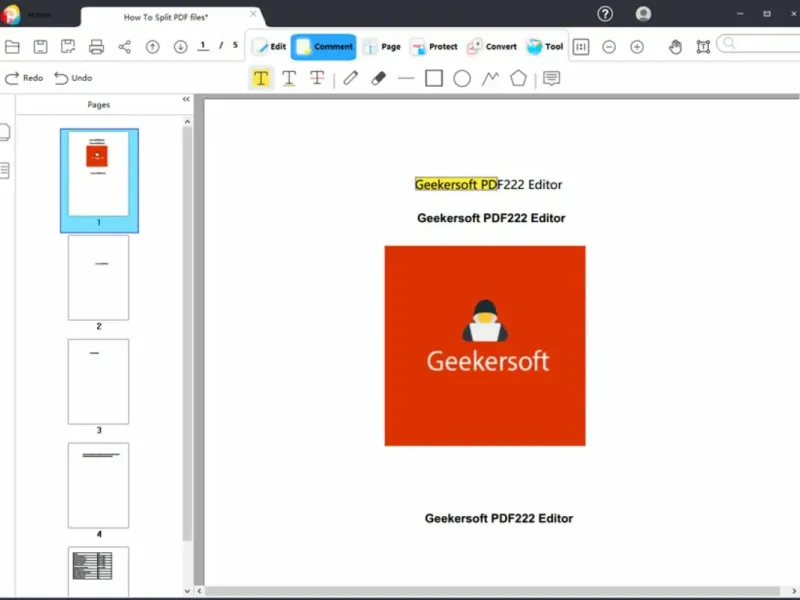
Task: Share the PDF using the share icon
Action: tap(124, 47)
